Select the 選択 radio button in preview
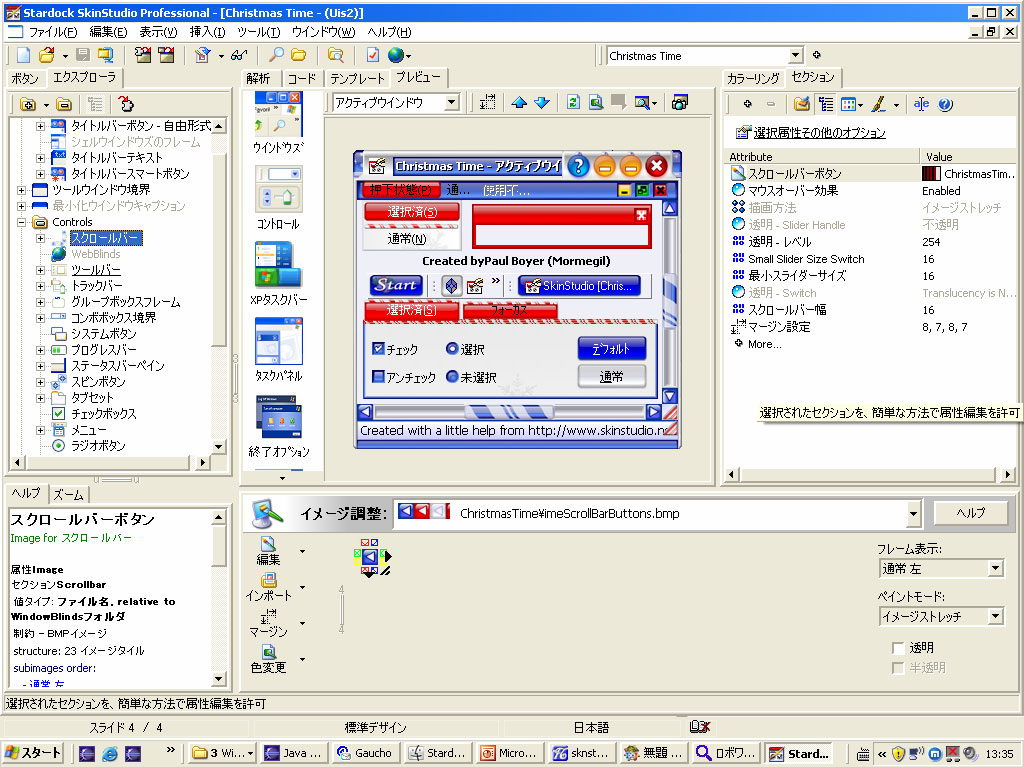Image resolution: width=1024 pixels, height=768 pixels. tap(452, 349)
